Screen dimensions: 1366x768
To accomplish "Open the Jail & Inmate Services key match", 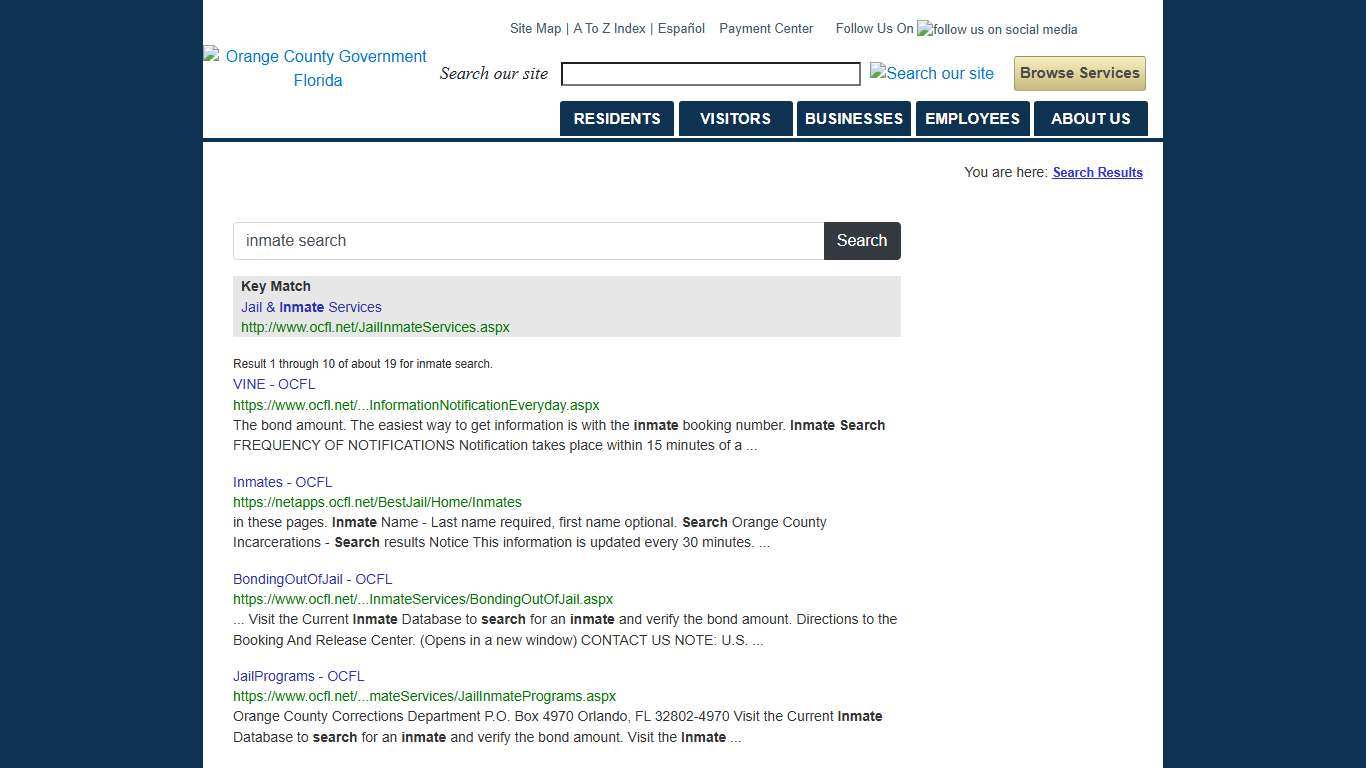I will (x=311, y=307).
